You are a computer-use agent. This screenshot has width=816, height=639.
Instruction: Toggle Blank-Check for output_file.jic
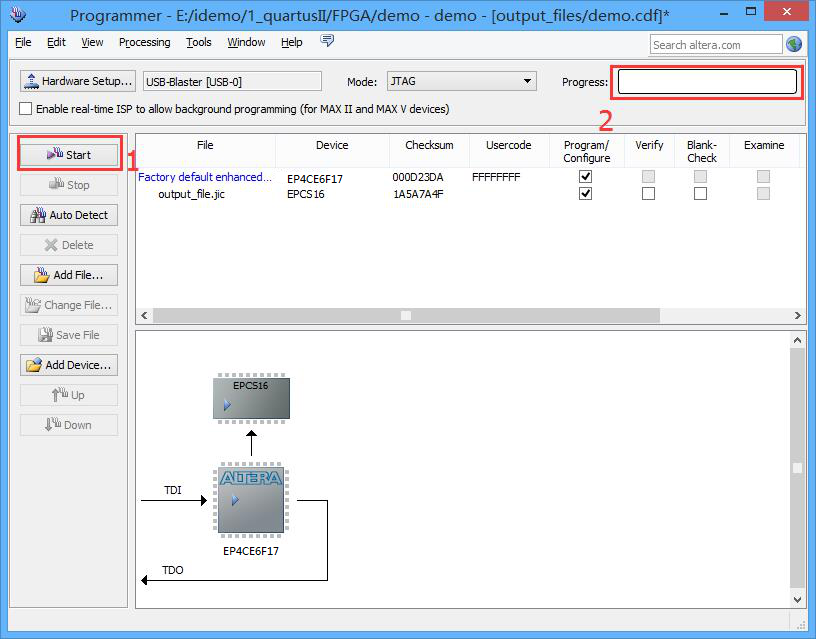700,194
